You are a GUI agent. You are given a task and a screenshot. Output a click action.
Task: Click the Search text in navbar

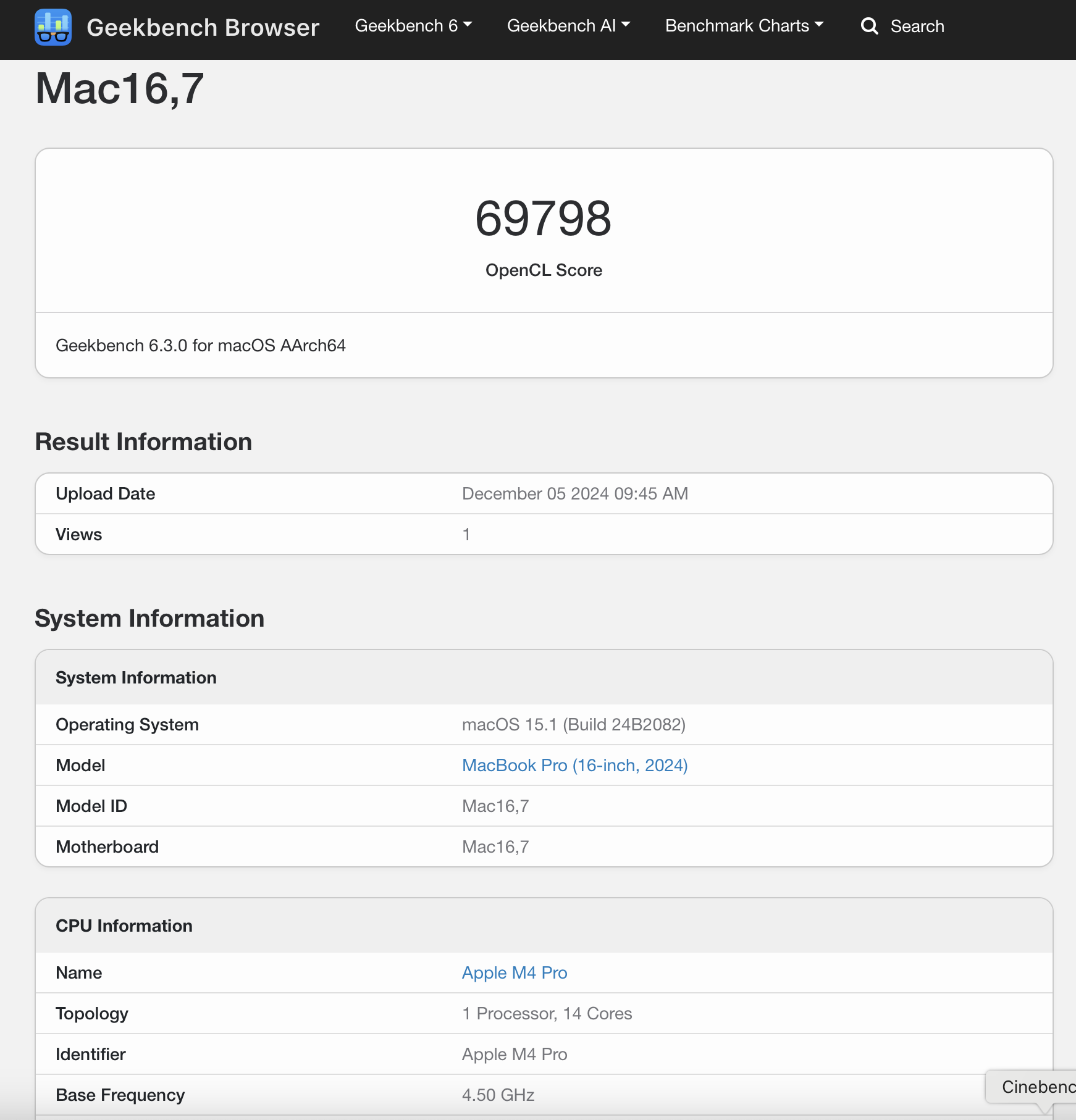(917, 26)
